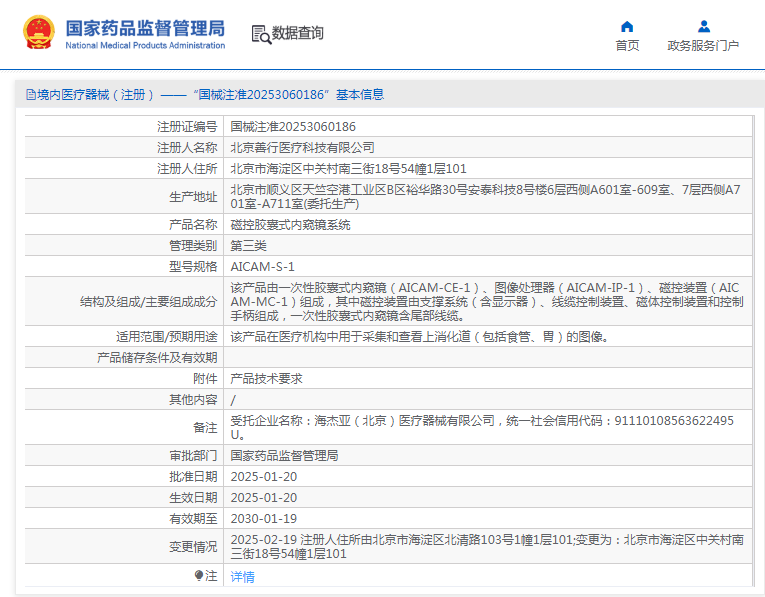
Task: Click registrant name 北京善行医疗科技有限公司
Action: pos(302,148)
